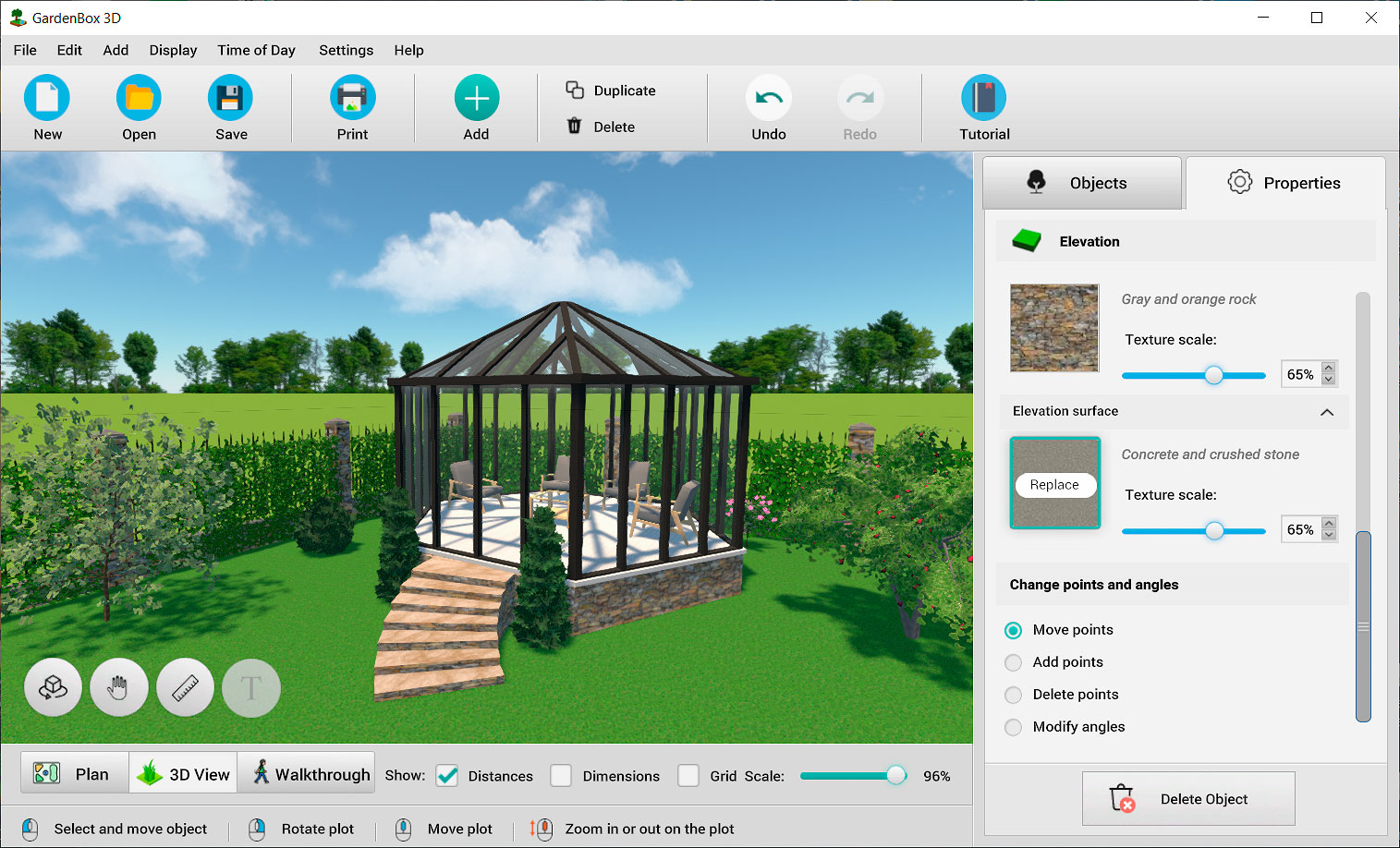Click the Scale slider handle in bottom bar
Viewport: 1400px width, 848px height.
(895, 776)
